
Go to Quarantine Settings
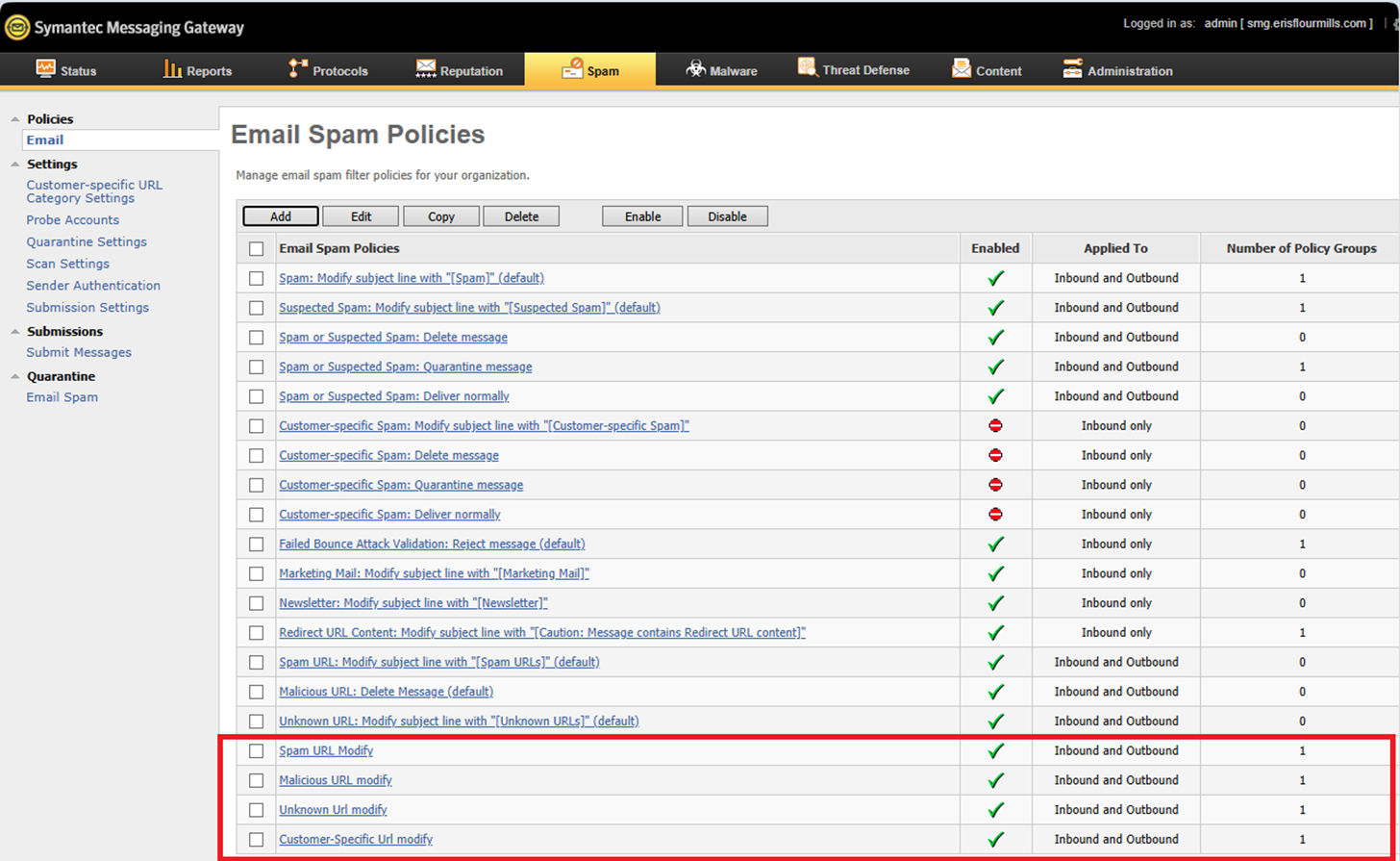click(x=87, y=242)
